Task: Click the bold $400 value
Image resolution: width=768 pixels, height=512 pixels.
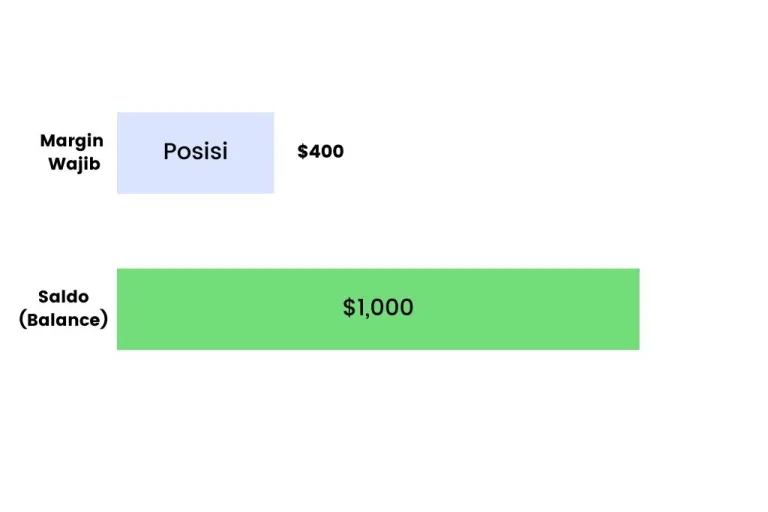Action: (x=320, y=151)
